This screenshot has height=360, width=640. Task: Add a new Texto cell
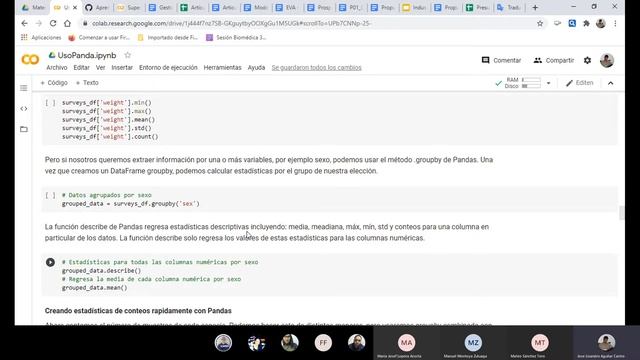pyautogui.click(x=87, y=83)
